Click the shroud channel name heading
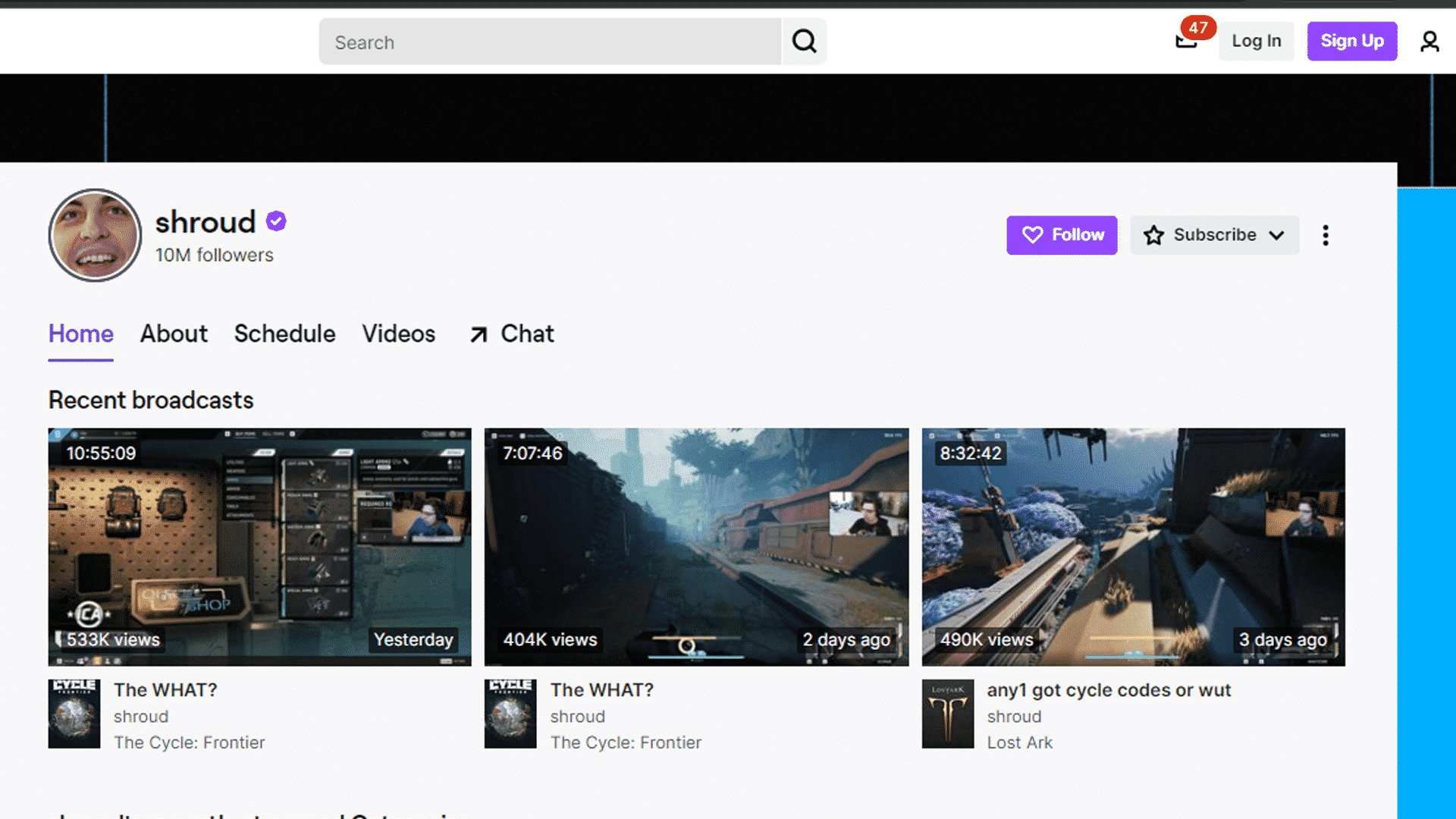The height and width of the screenshot is (819, 1456). tap(206, 222)
